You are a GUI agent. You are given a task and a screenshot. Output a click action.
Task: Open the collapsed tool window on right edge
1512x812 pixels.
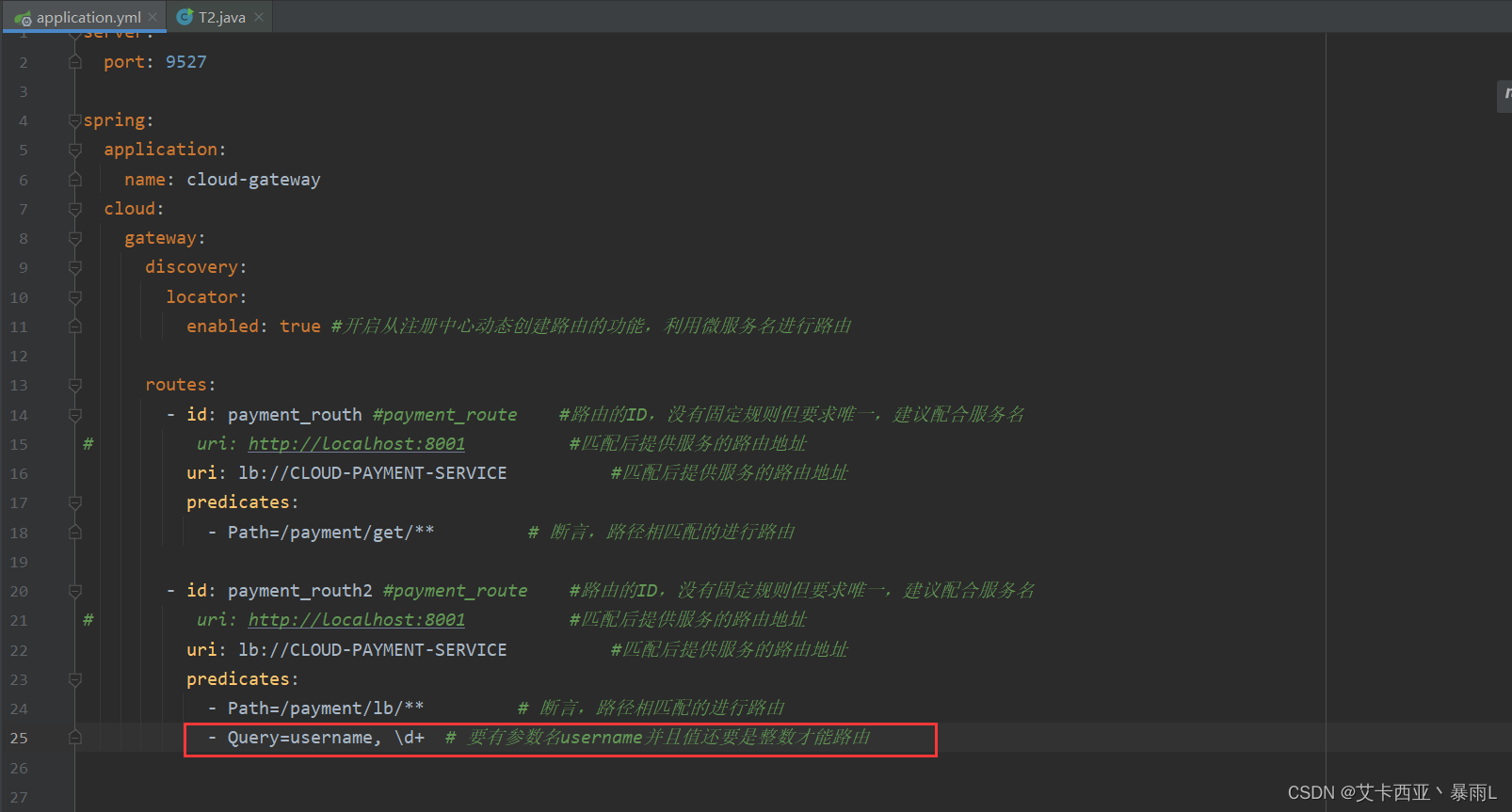(1504, 96)
